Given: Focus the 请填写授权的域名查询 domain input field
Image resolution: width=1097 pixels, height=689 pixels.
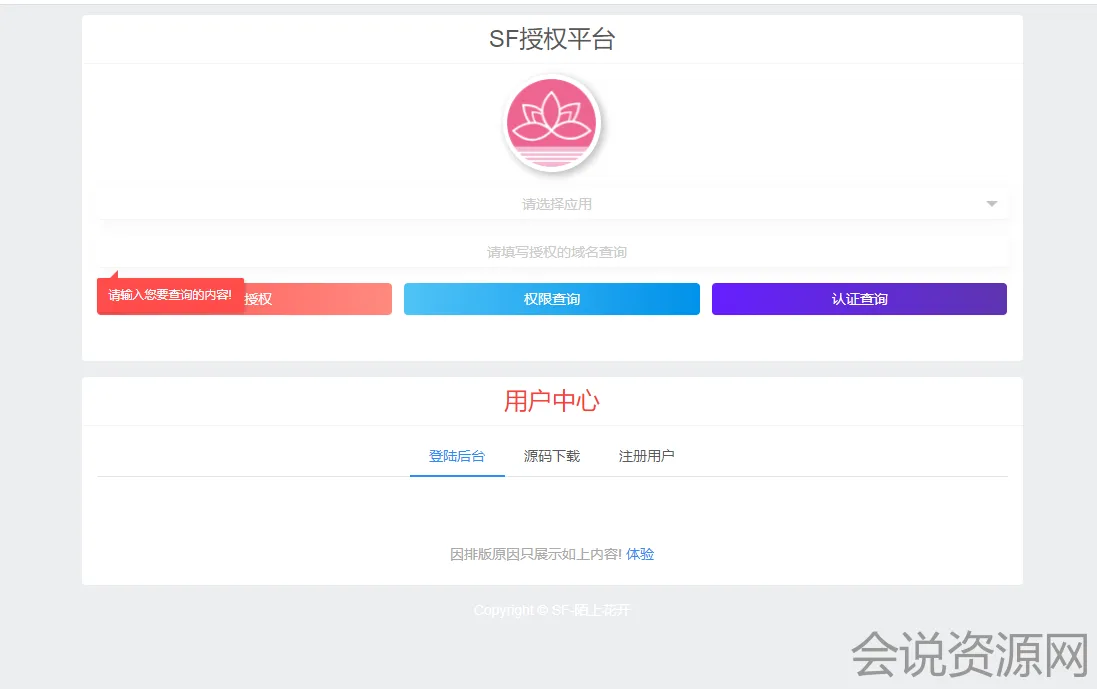Looking at the screenshot, I should click(x=555, y=252).
